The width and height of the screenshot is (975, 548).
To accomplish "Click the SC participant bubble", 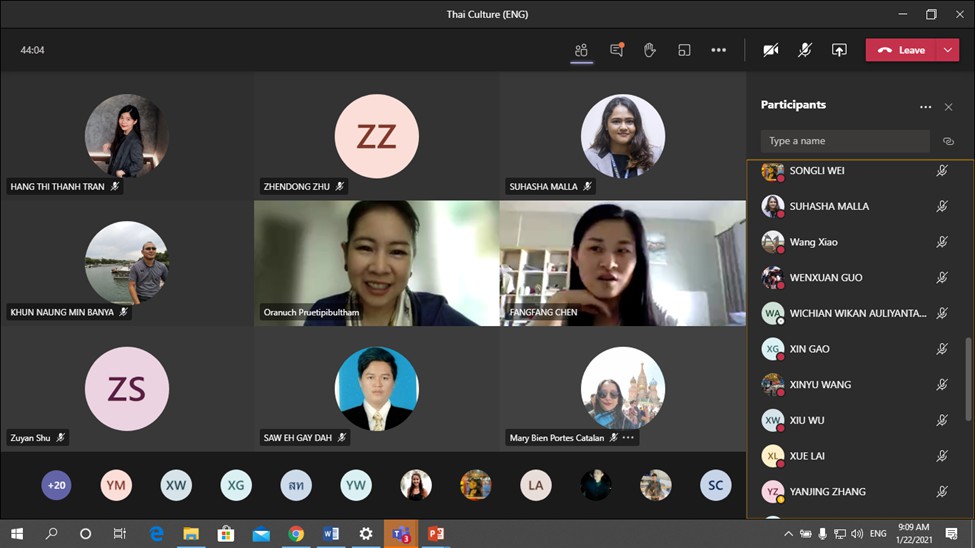I will 716,485.
